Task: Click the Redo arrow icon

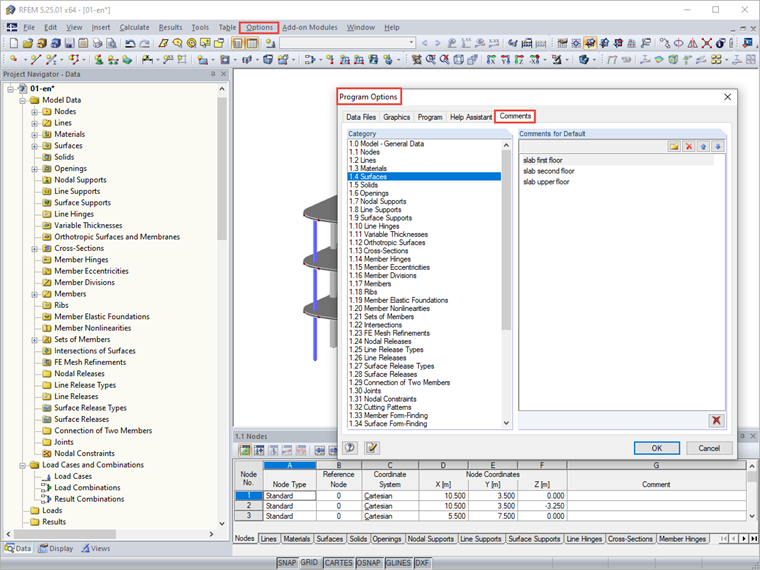Action: [144, 43]
